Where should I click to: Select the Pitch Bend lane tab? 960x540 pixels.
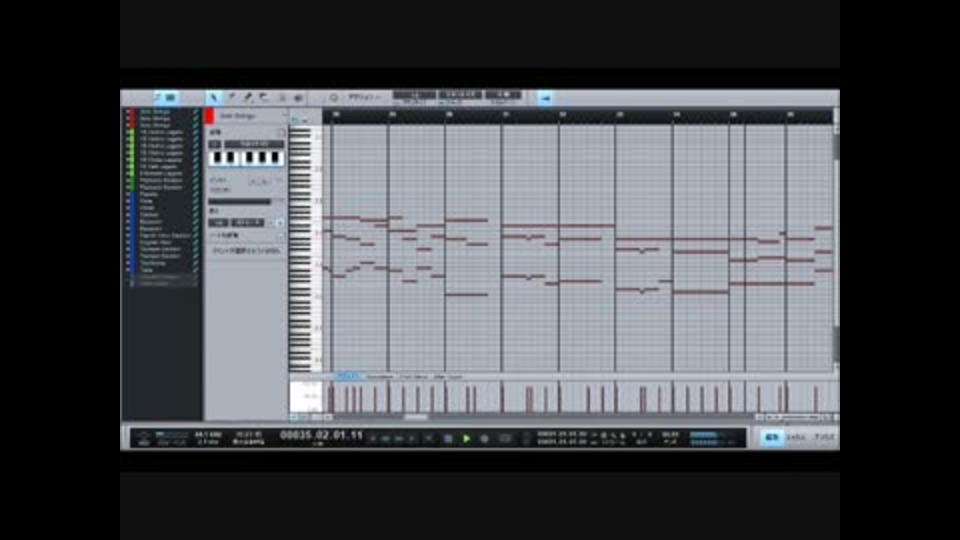414,377
